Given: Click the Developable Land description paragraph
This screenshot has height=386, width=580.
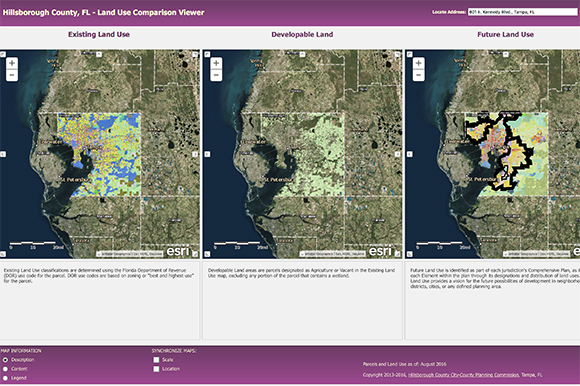Looking at the screenshot, I should click(301, 273).
